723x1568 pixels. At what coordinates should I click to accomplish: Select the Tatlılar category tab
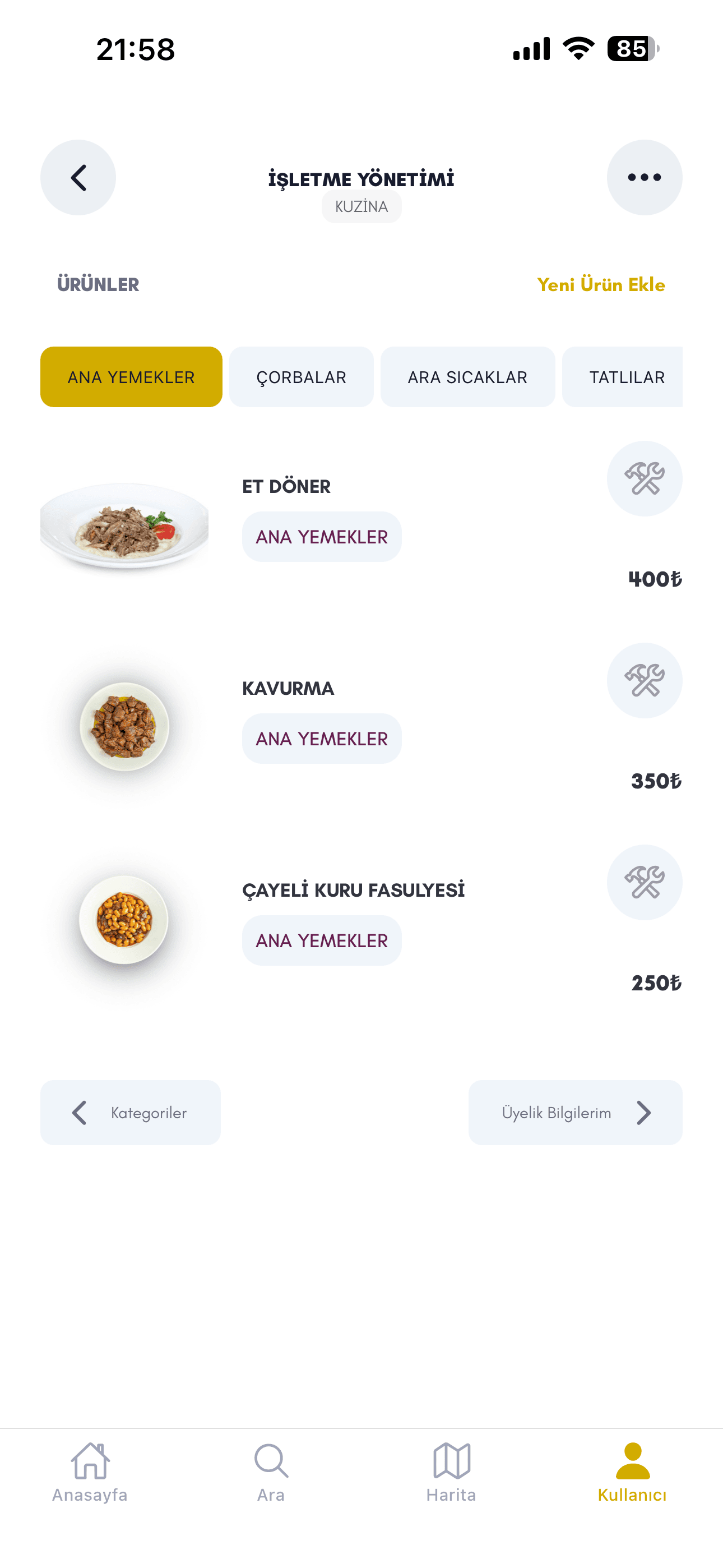pyautogui.click(x=625, y=377)
